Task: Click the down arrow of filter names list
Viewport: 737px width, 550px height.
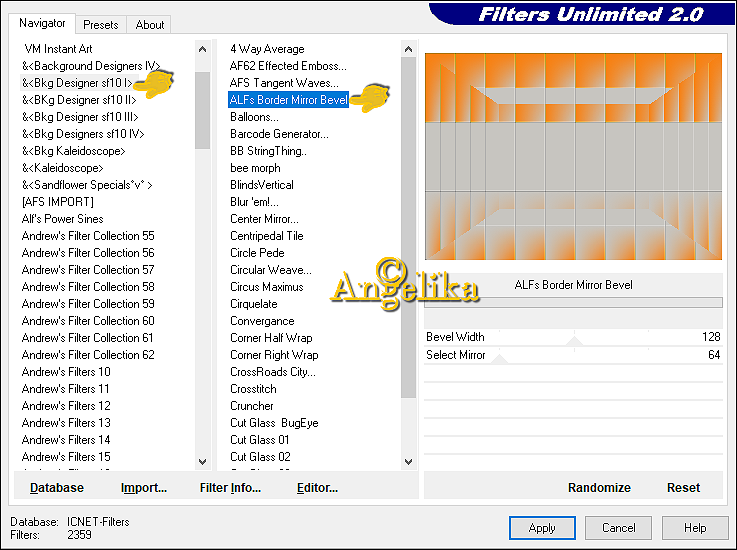Action: pyautogui.click(x=408, y=462)
